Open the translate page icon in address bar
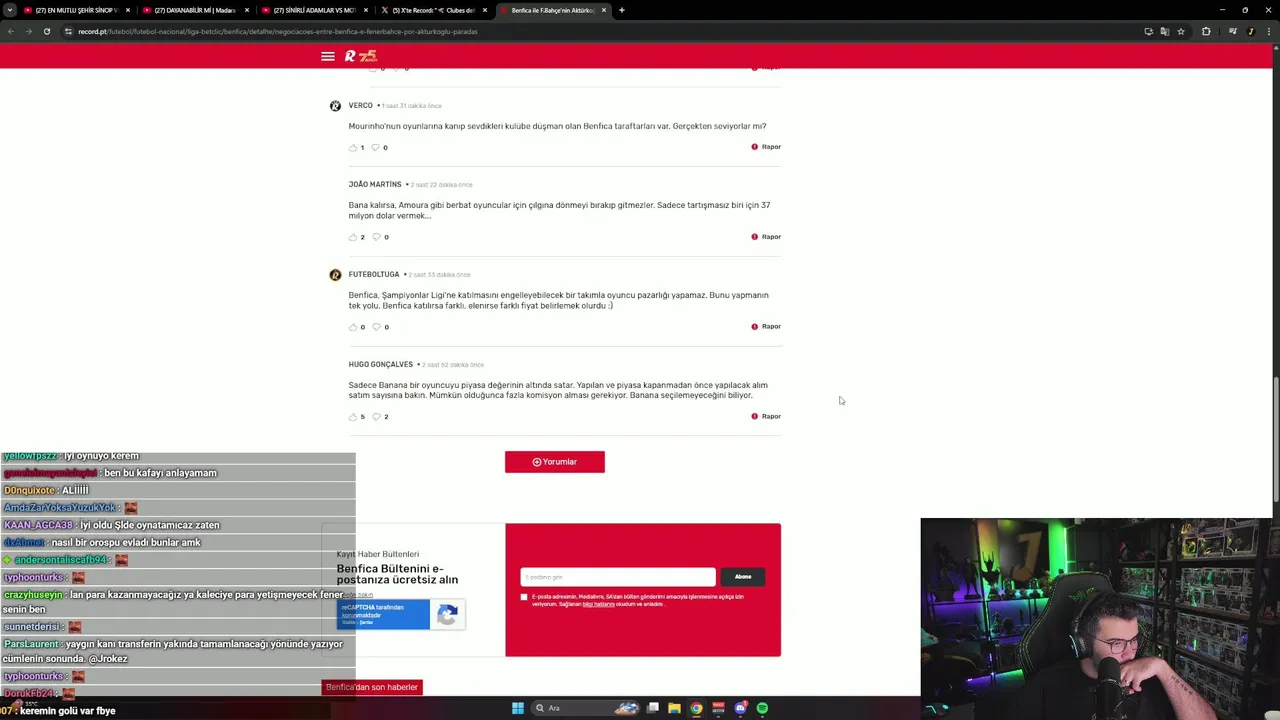The width and height of the screenshot is (1280, 720). (x=1164, y=31)
